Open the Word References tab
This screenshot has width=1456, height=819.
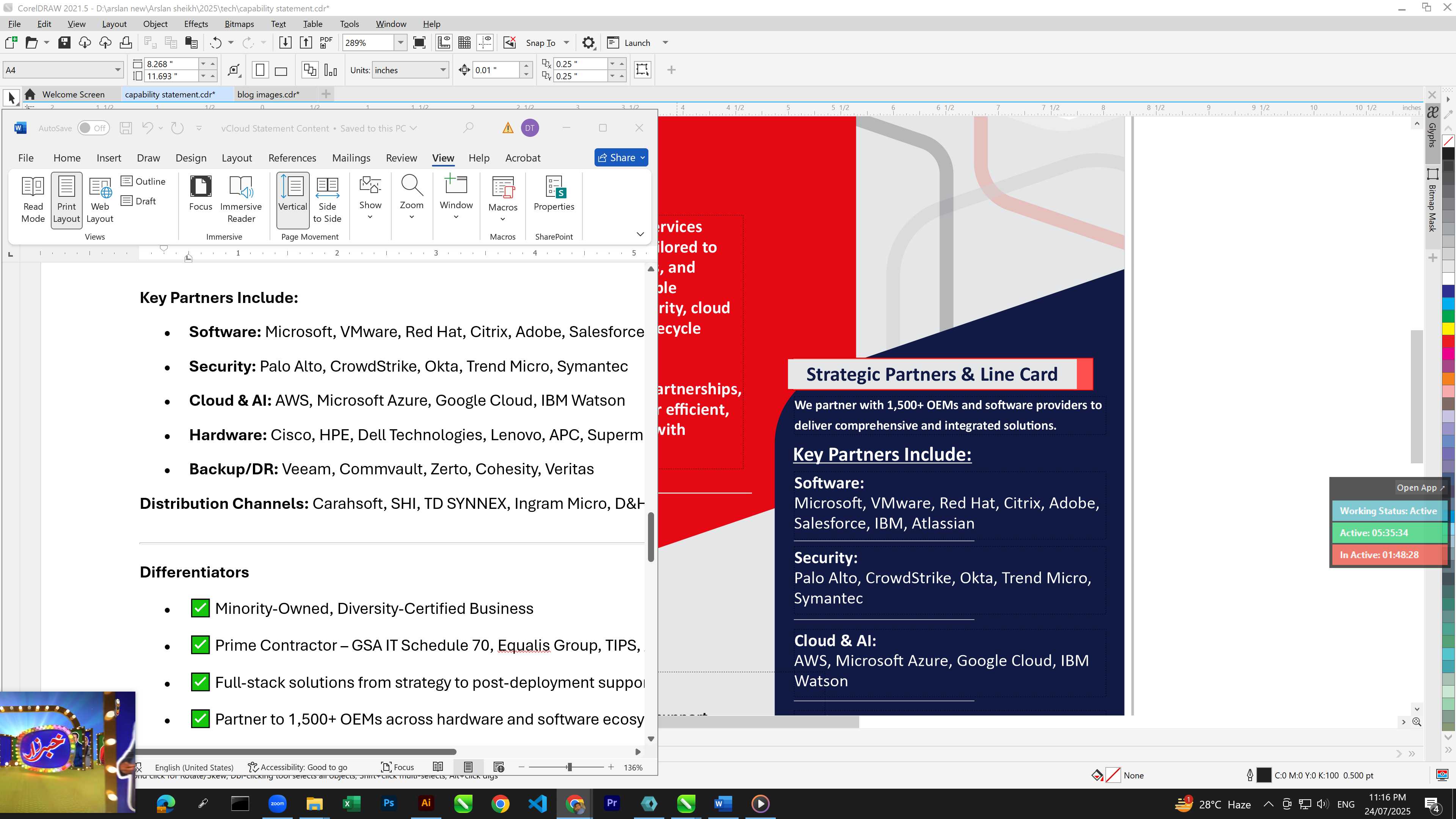[x=292, y=158]
